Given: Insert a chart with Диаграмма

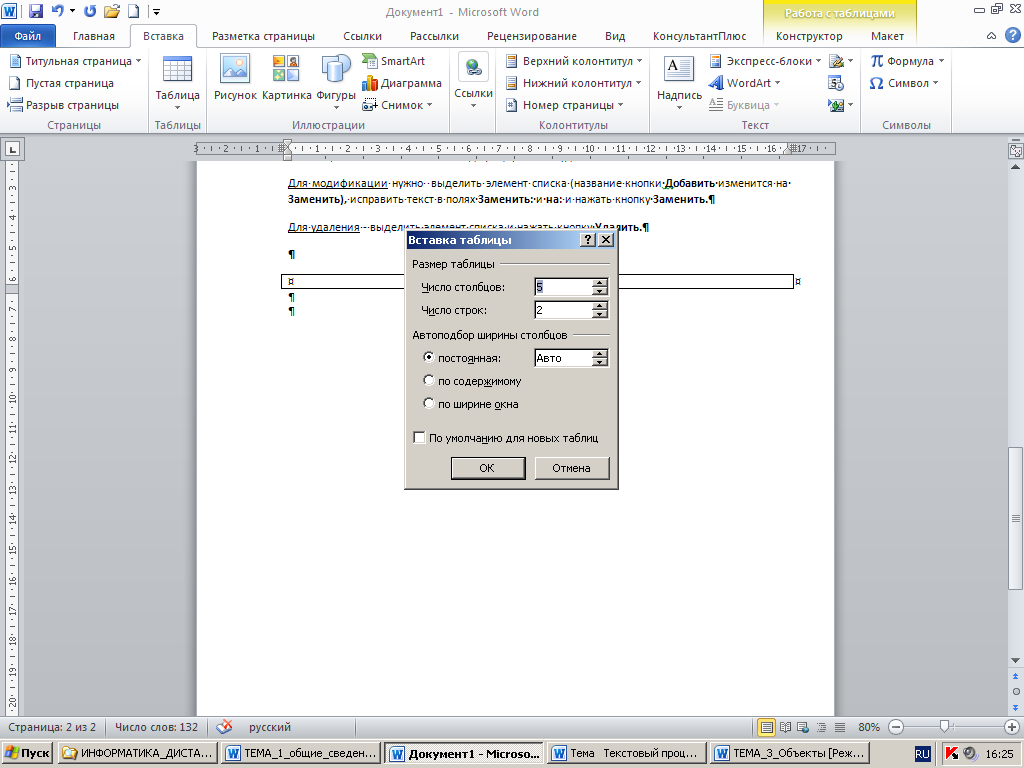Looking at the screenshot, I should point(402,83).
